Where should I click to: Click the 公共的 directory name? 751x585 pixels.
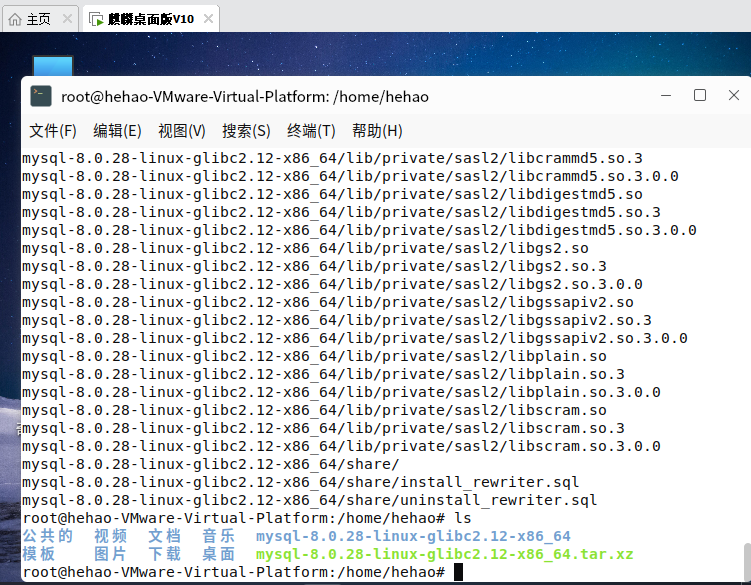point(47,536)
